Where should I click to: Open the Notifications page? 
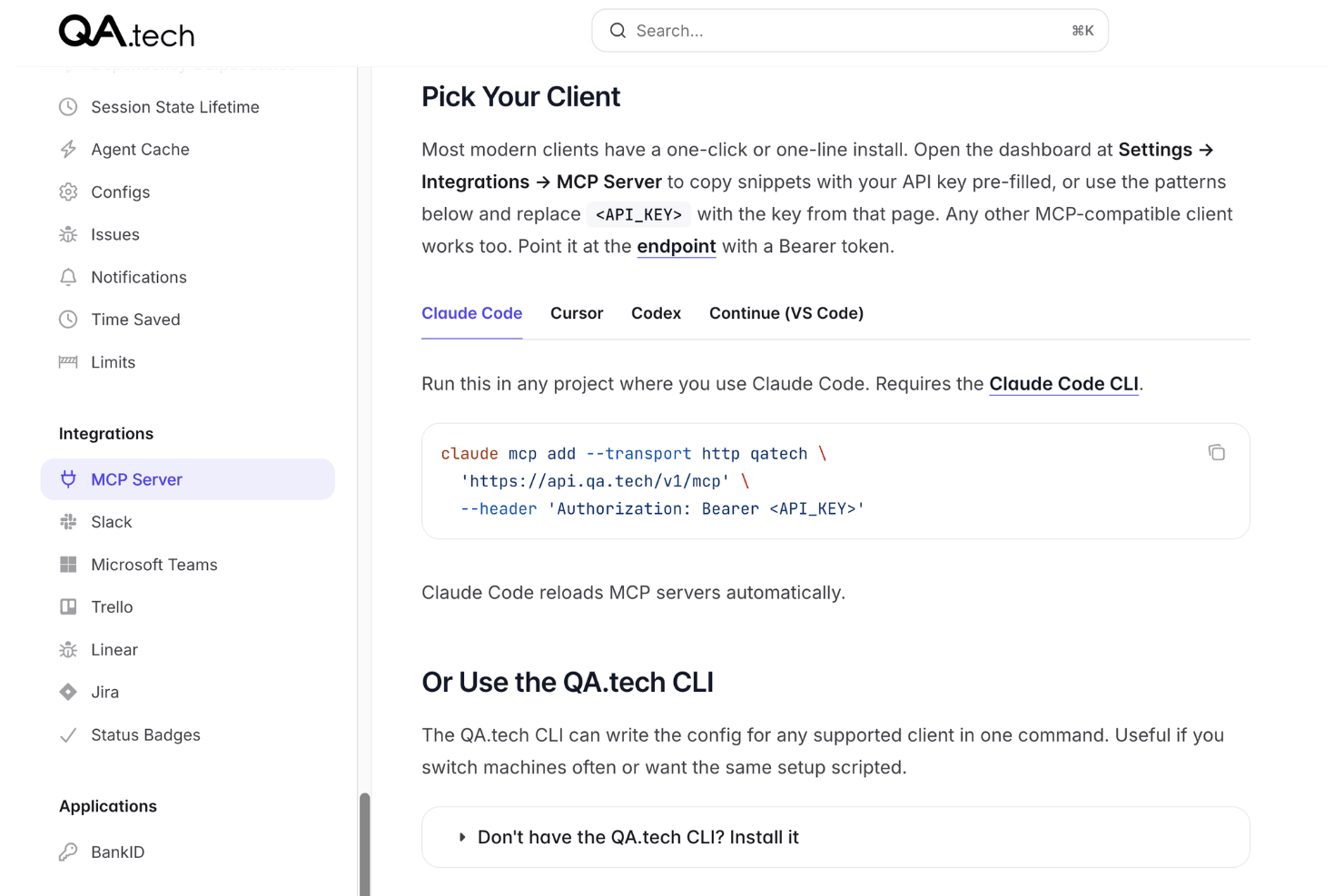point(139,277)
